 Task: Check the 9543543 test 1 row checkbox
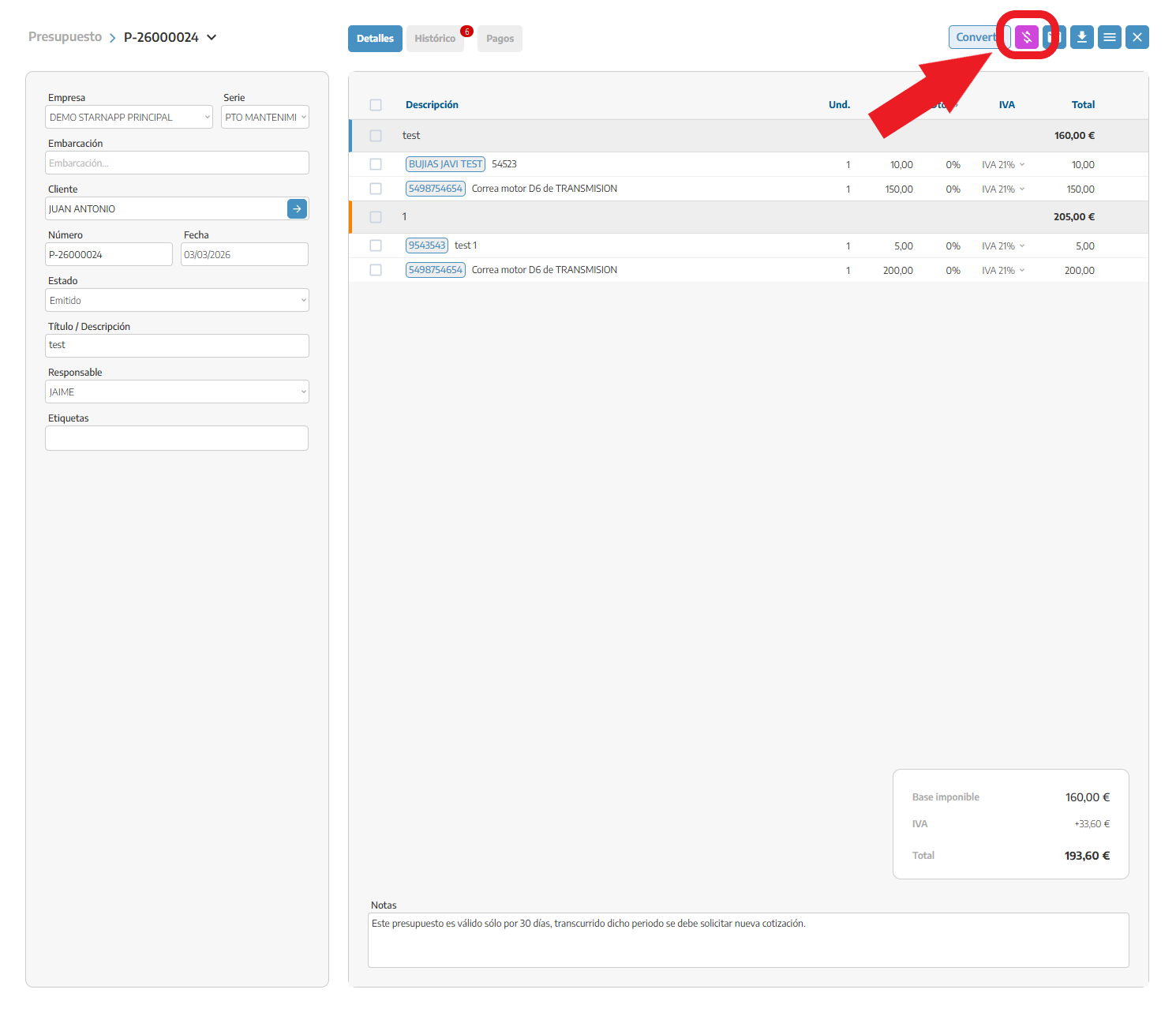[376, 246]
